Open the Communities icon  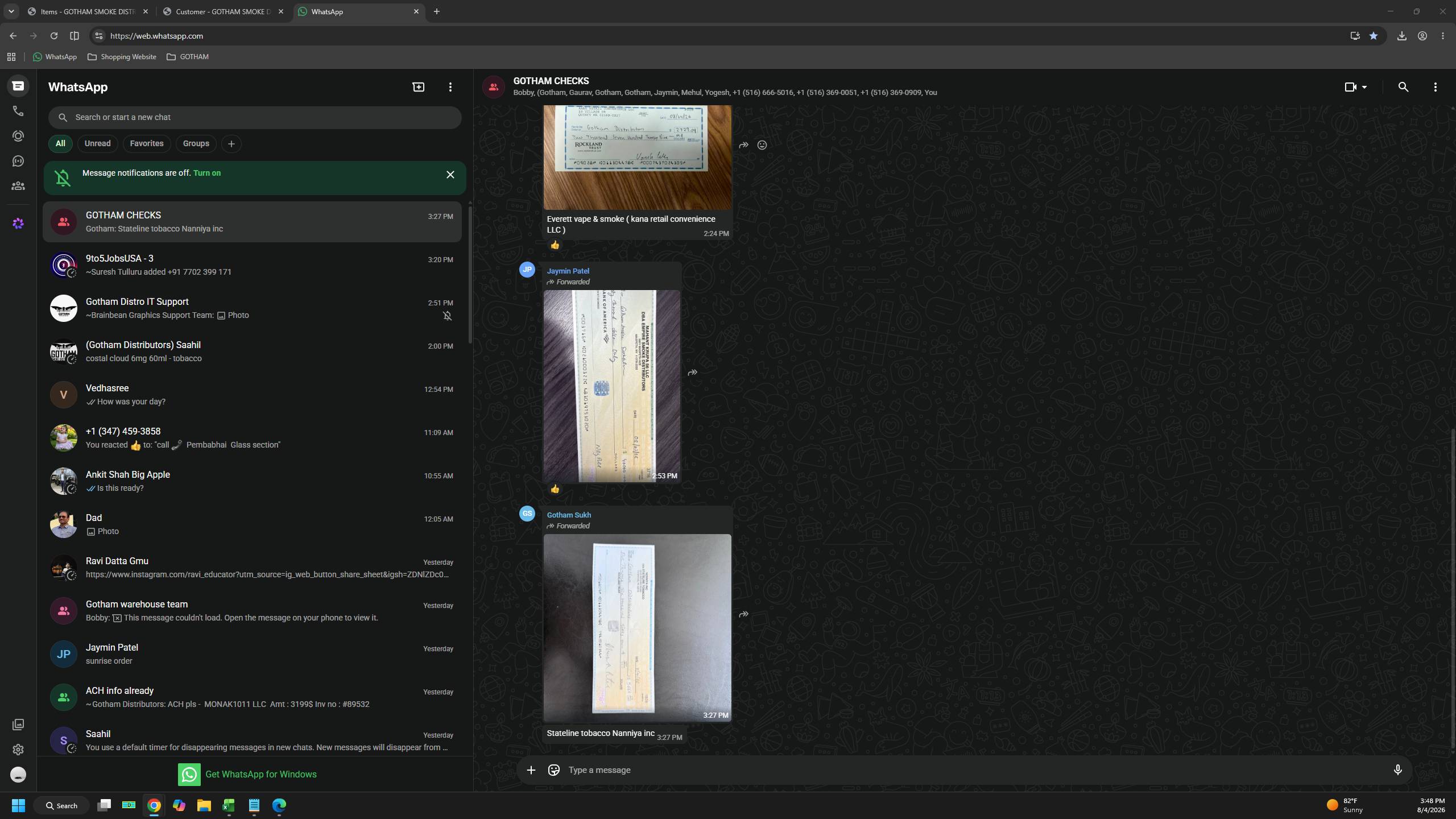18,186
